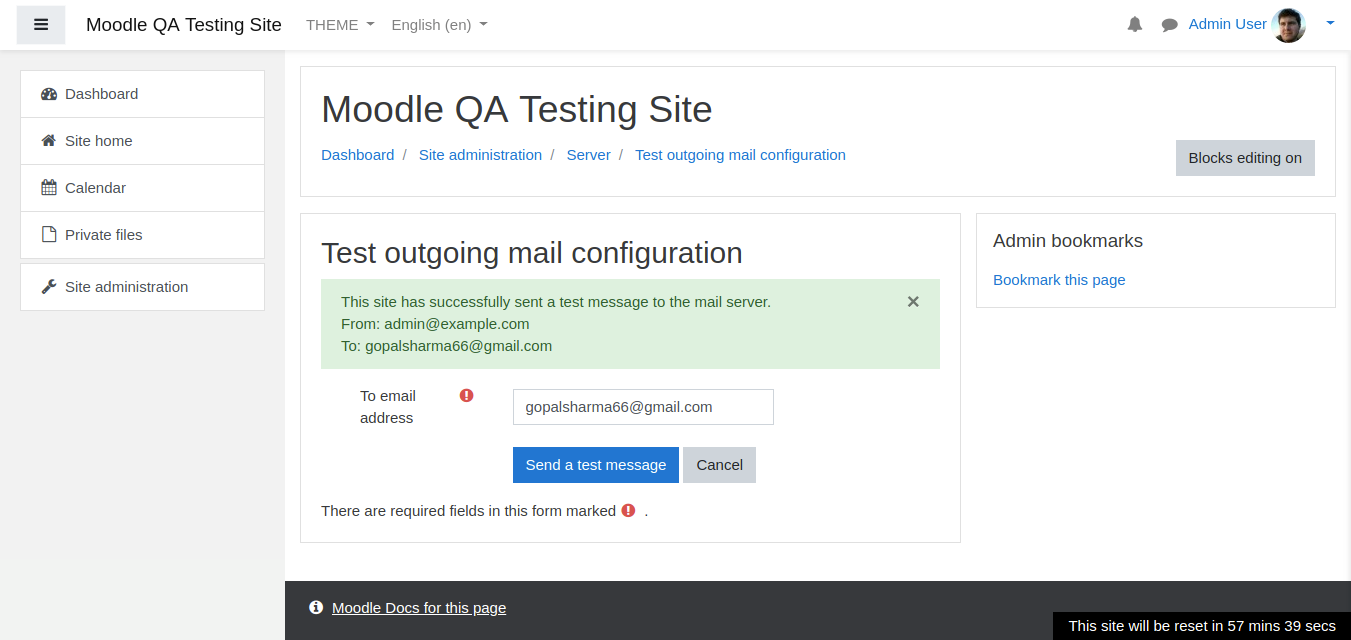Image resolution: width=1351 pixels, height=640 pixels.
Task: Click the Cancel button
Action: [x=720, y=465]
